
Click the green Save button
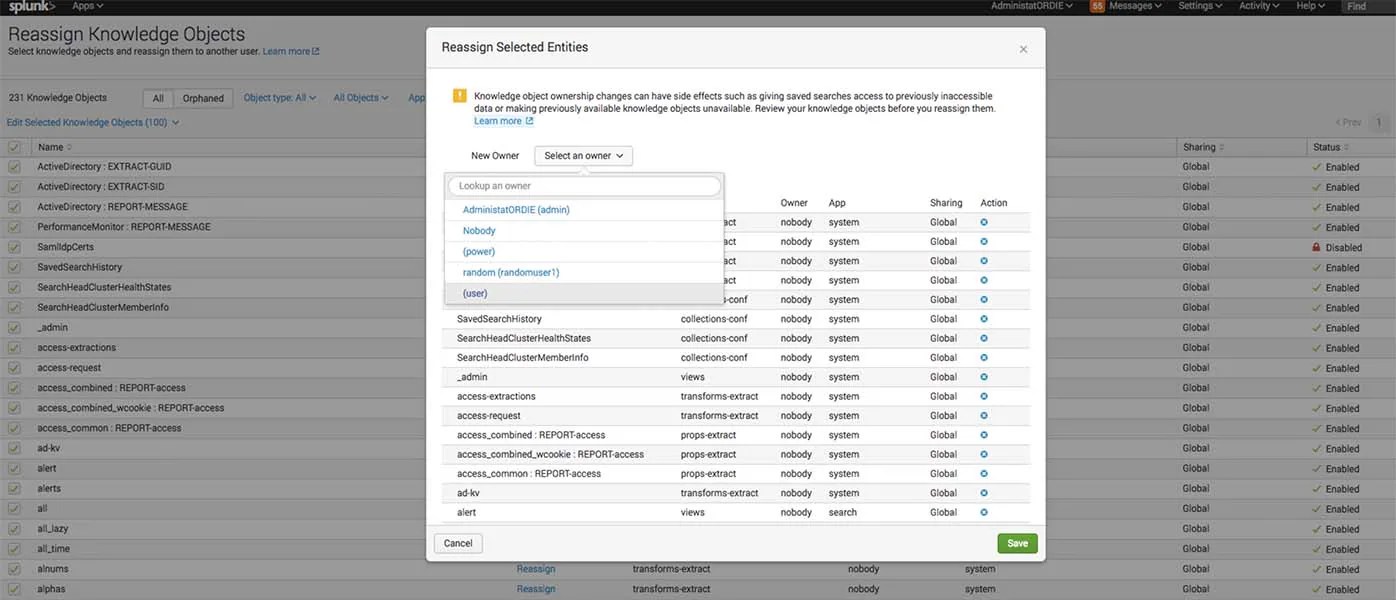pyautogui.click(x=1016, y=543)
